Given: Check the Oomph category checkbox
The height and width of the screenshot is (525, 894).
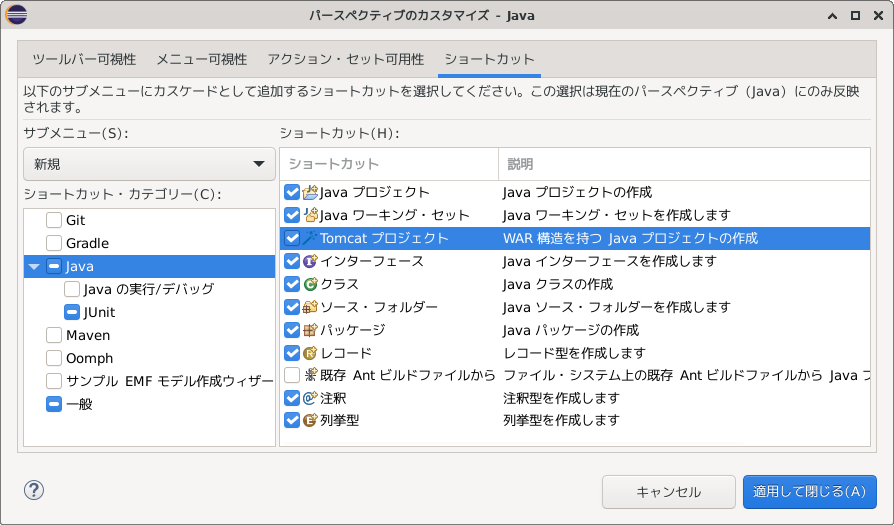Looking at the screenshot, I should [x=54, y=358].
